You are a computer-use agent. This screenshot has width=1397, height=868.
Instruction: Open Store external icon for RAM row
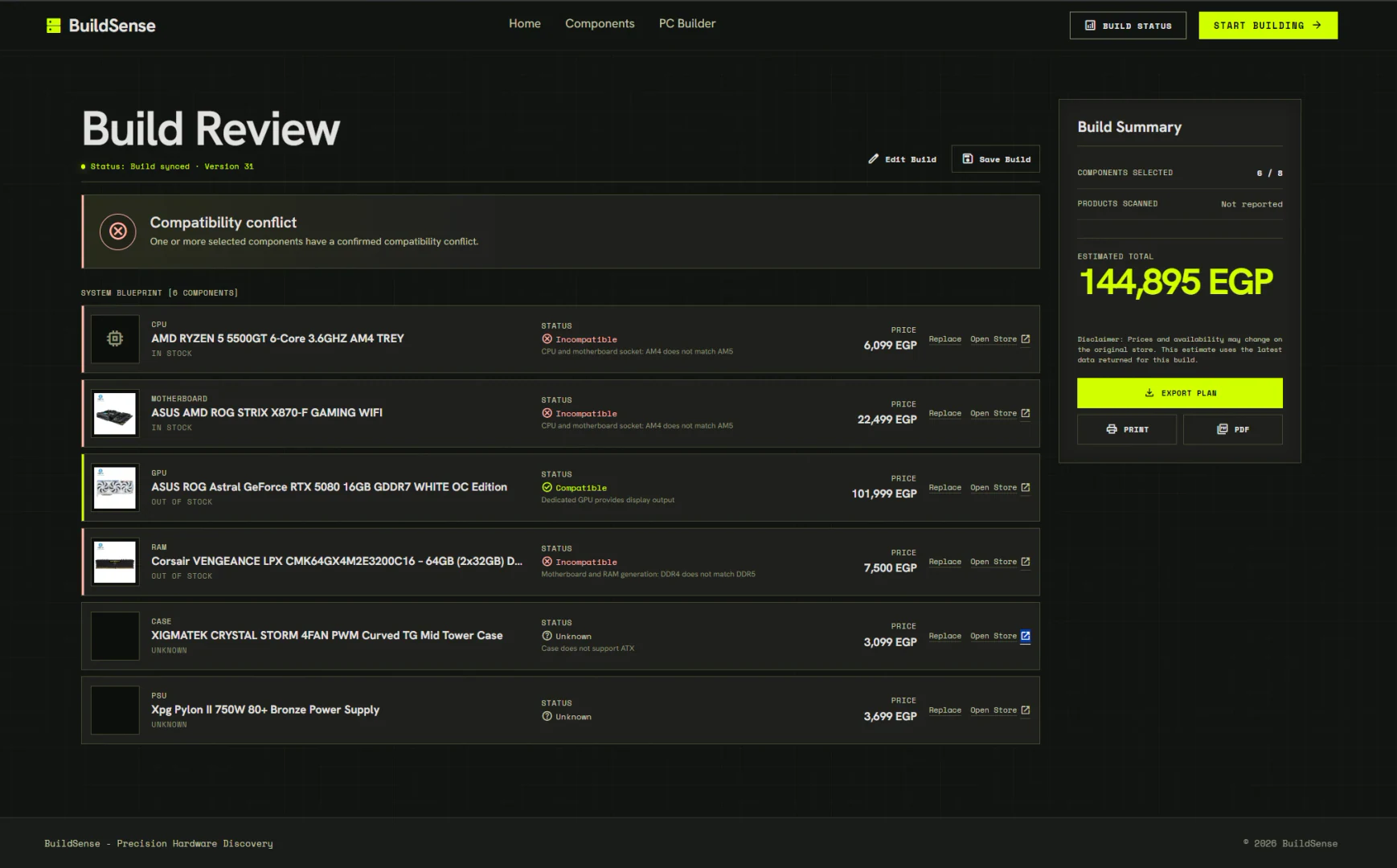pyautogui.click(x=1025, y=562)
